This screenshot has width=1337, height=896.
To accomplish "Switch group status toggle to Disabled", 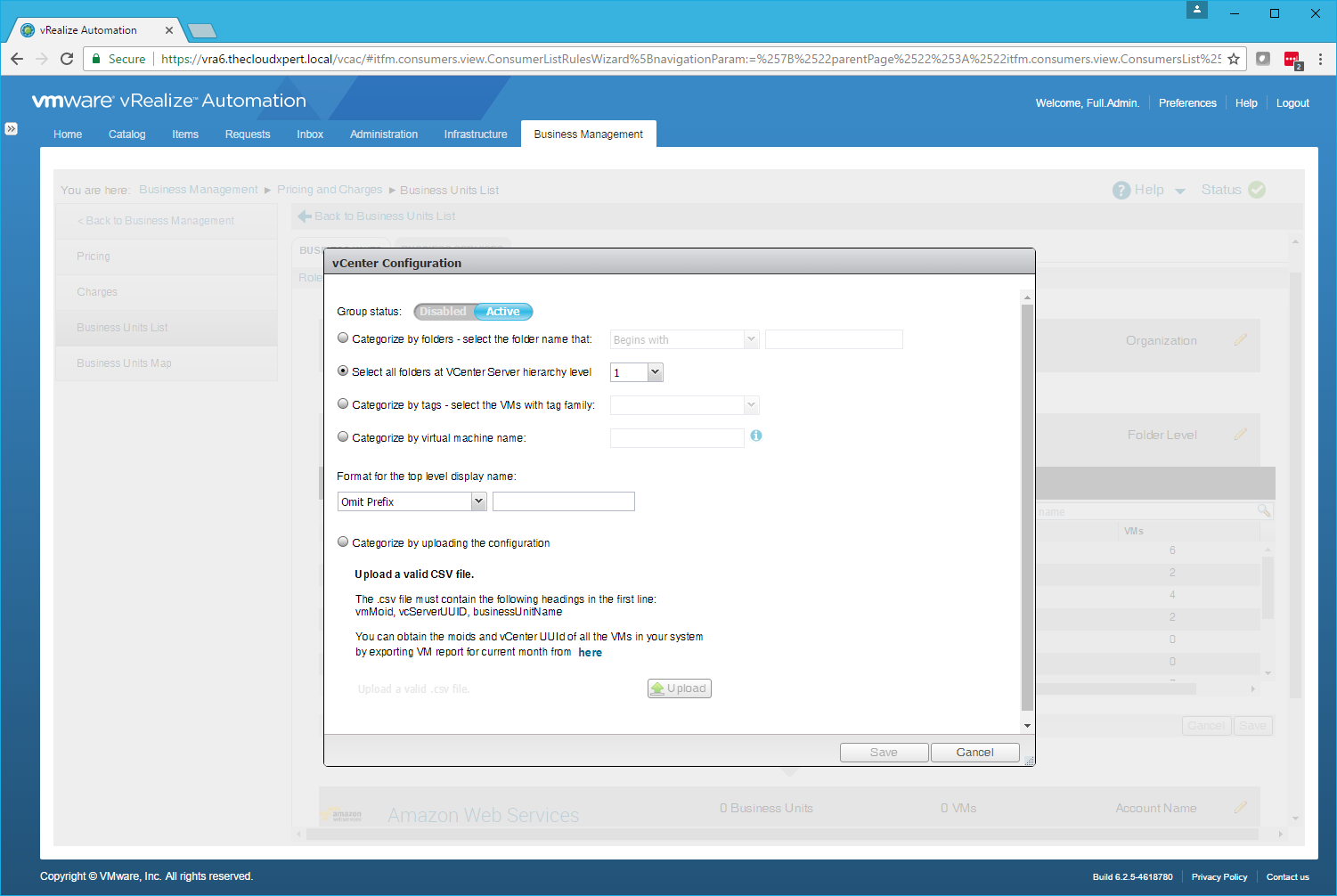I will point(443,312).
